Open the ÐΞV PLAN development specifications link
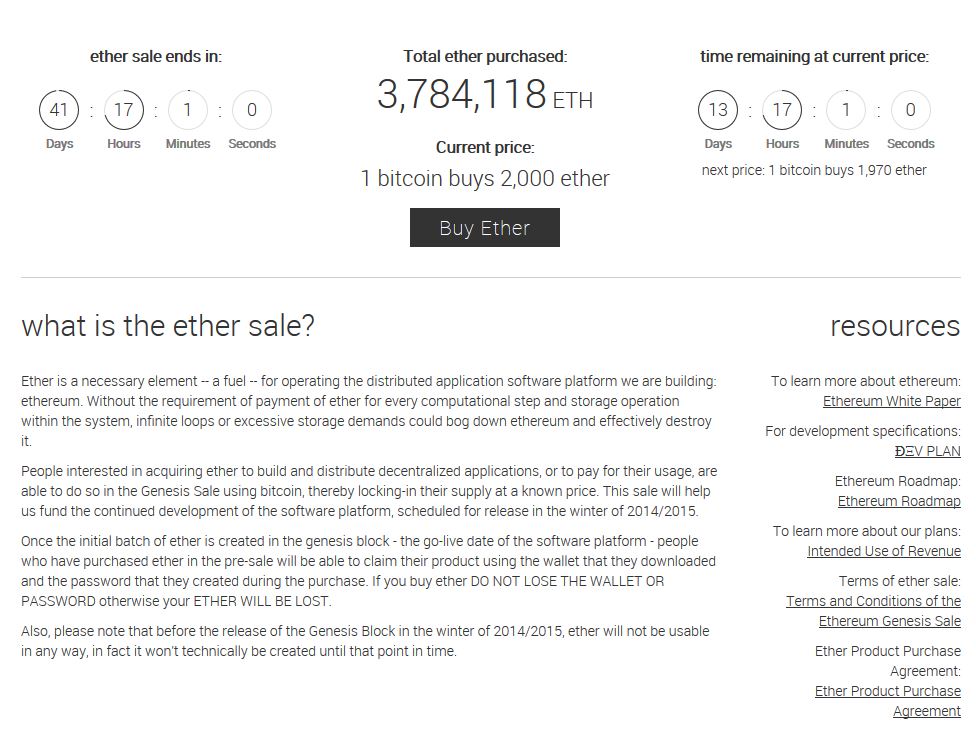 point(927,451)
